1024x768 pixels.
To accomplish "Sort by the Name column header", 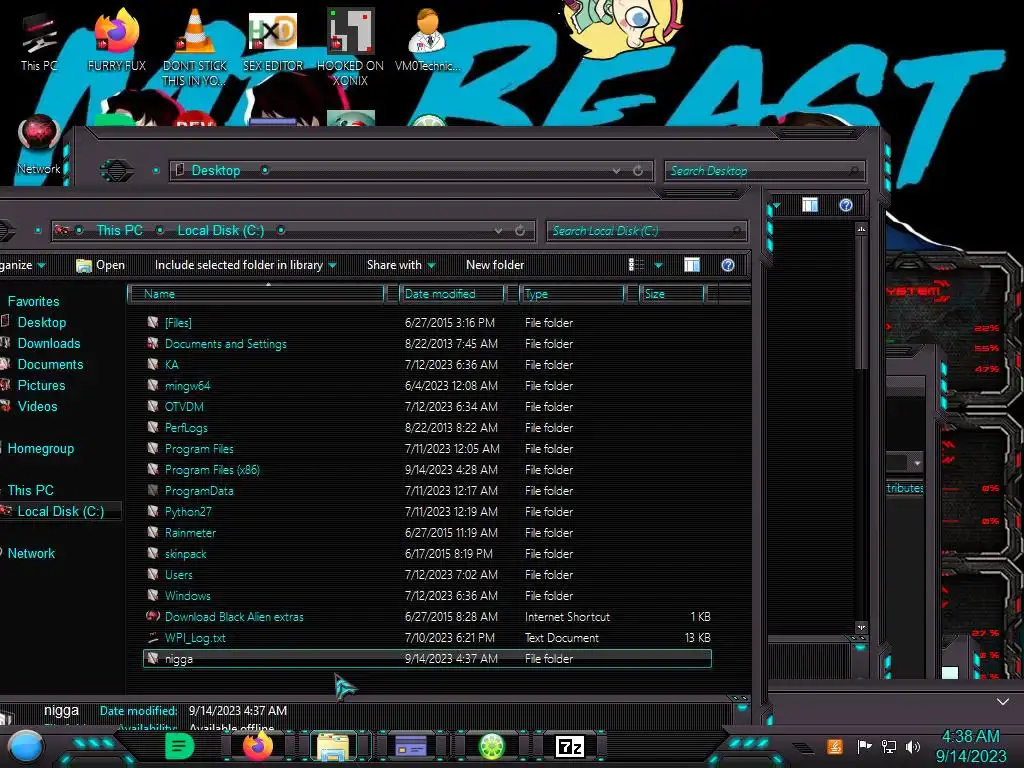I will [257, 294].
